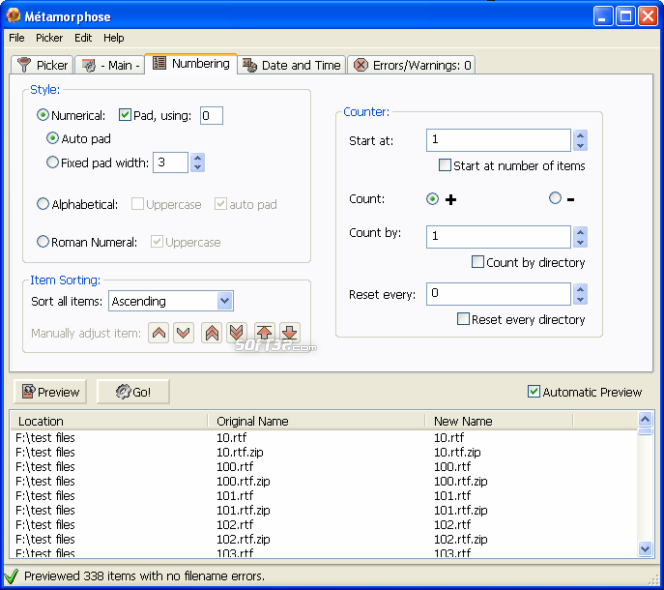Increase the Fixed pad width value

pos(197,158)
